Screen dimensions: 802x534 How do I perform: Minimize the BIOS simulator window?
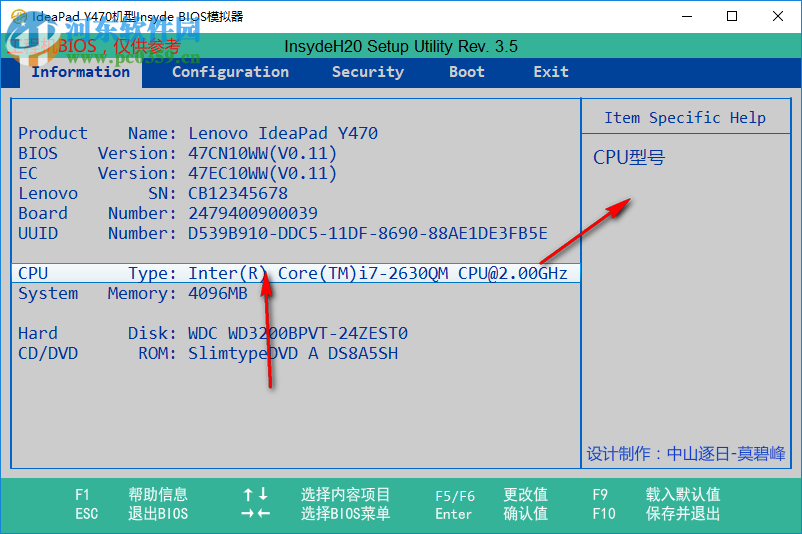(x=687, y=16)
